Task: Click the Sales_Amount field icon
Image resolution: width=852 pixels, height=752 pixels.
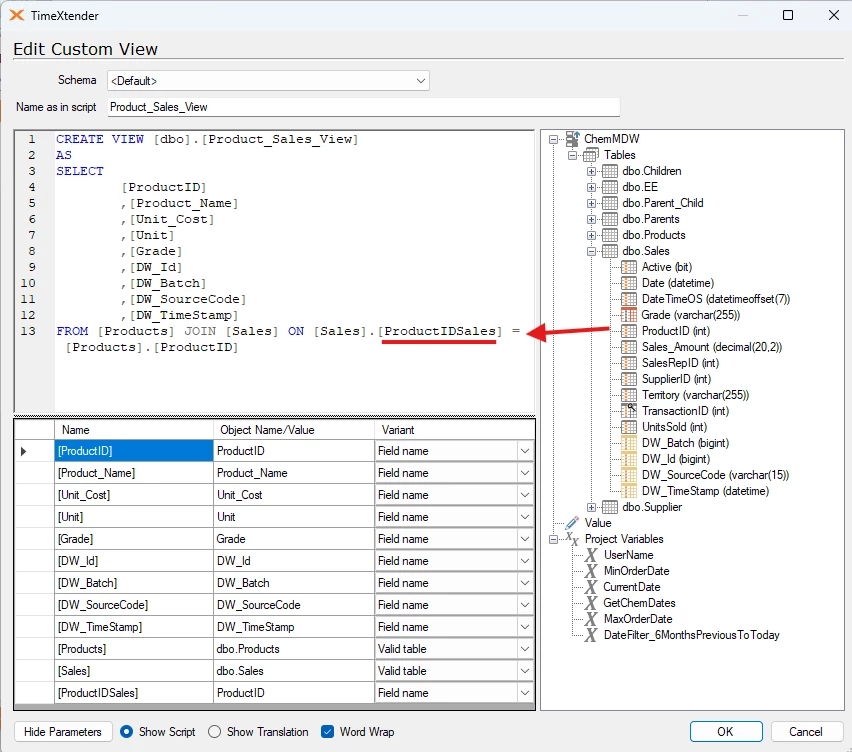Action: click(x=629, y=347)
